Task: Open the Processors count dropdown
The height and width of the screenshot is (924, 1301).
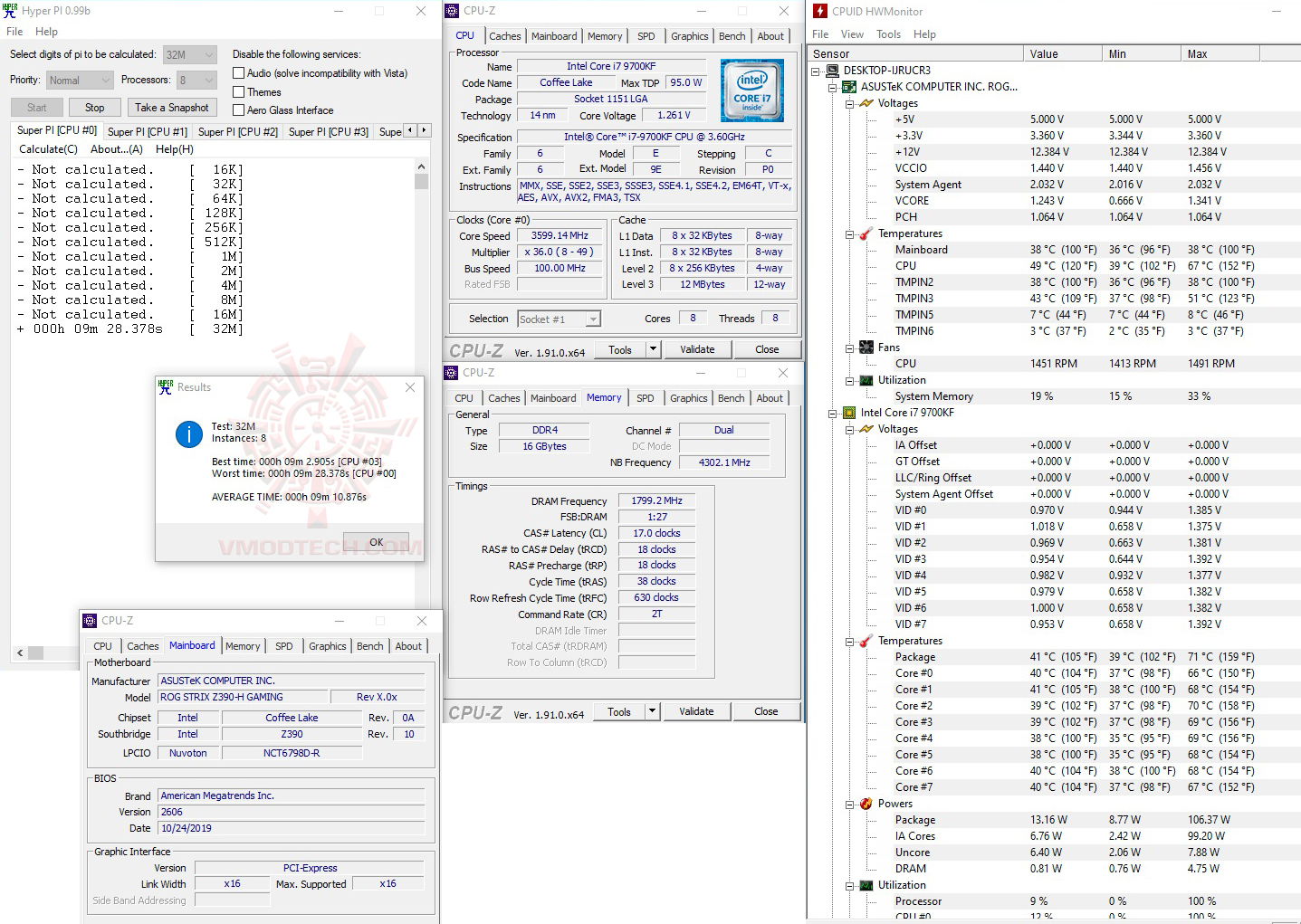Action: click(x=196, y=81)
